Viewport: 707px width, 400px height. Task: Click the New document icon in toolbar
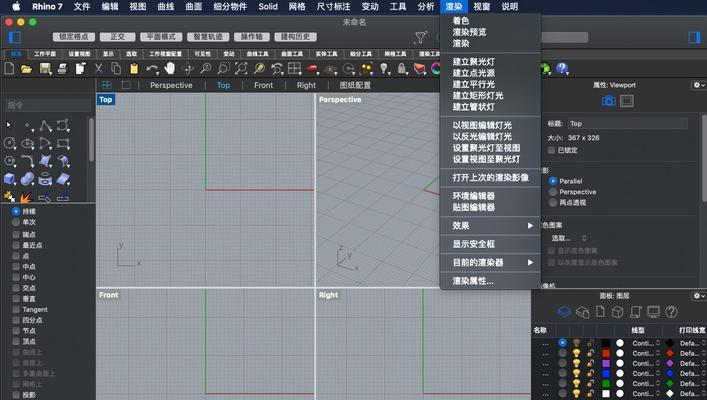(x=9, y=69)
